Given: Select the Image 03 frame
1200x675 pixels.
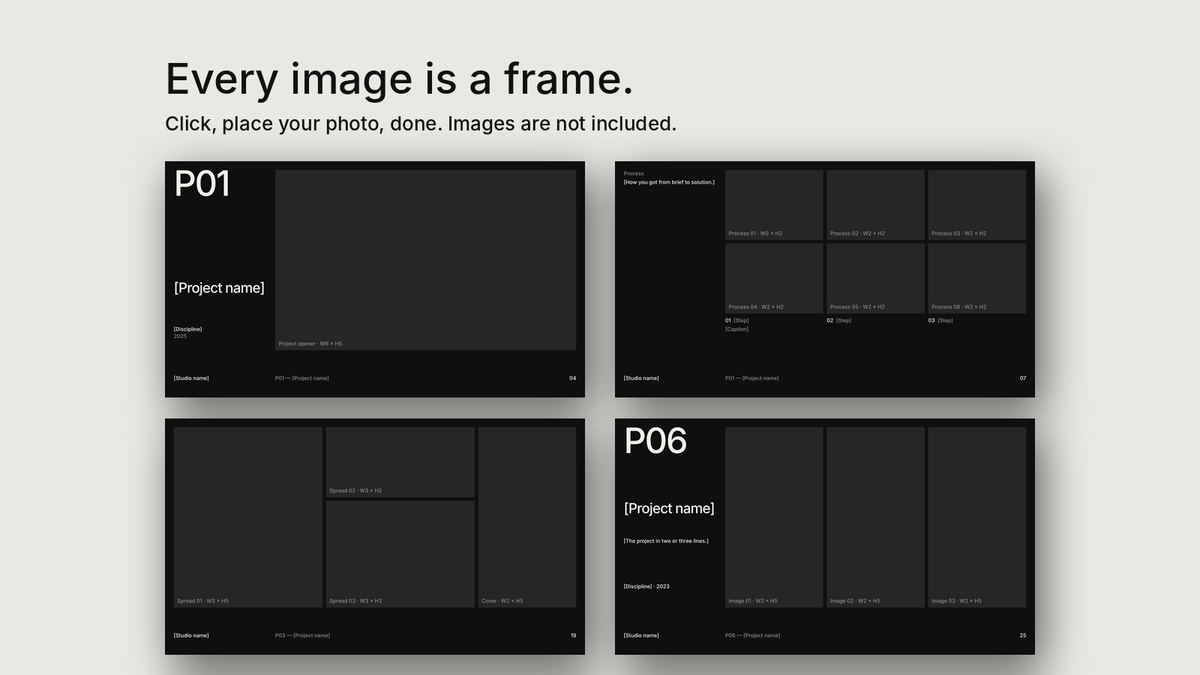Looking at the screenshot, I should [977, 517].
